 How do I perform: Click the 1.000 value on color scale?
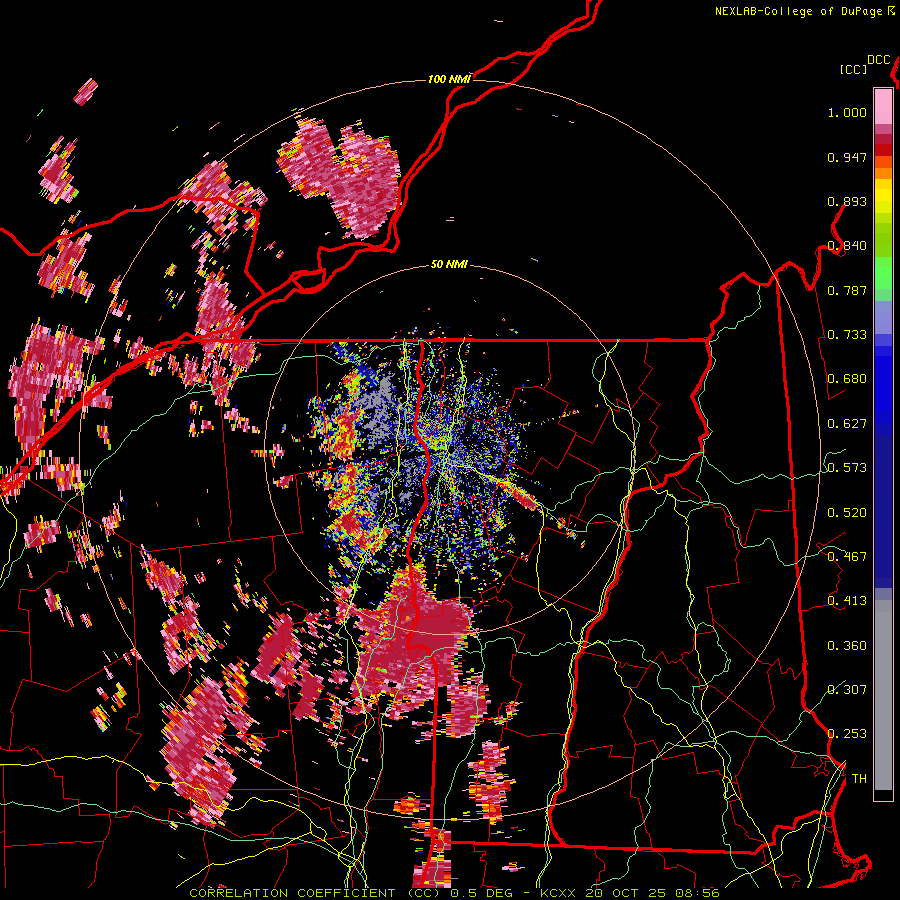pos(847,112)
